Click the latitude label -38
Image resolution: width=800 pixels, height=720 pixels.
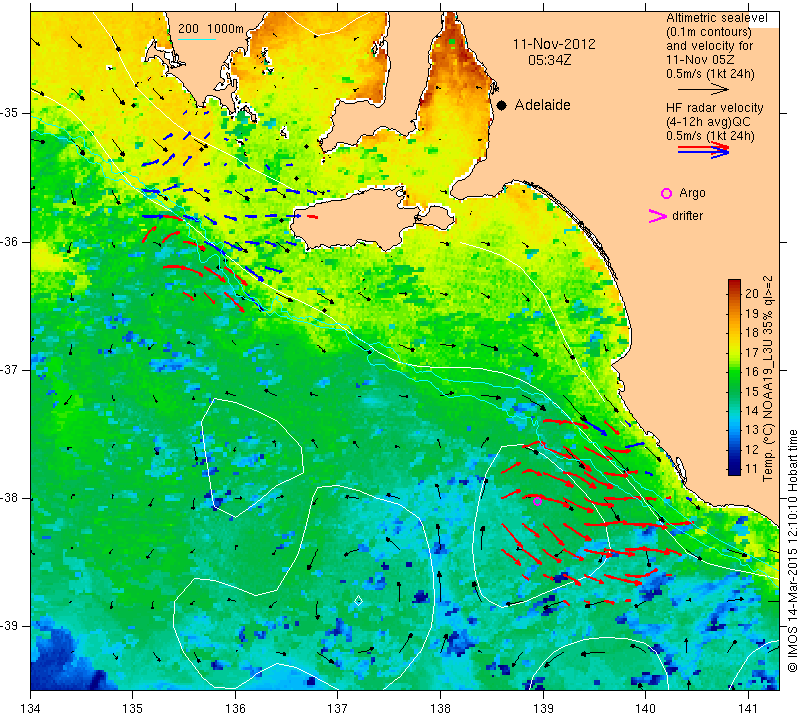[x=9, y=498]
